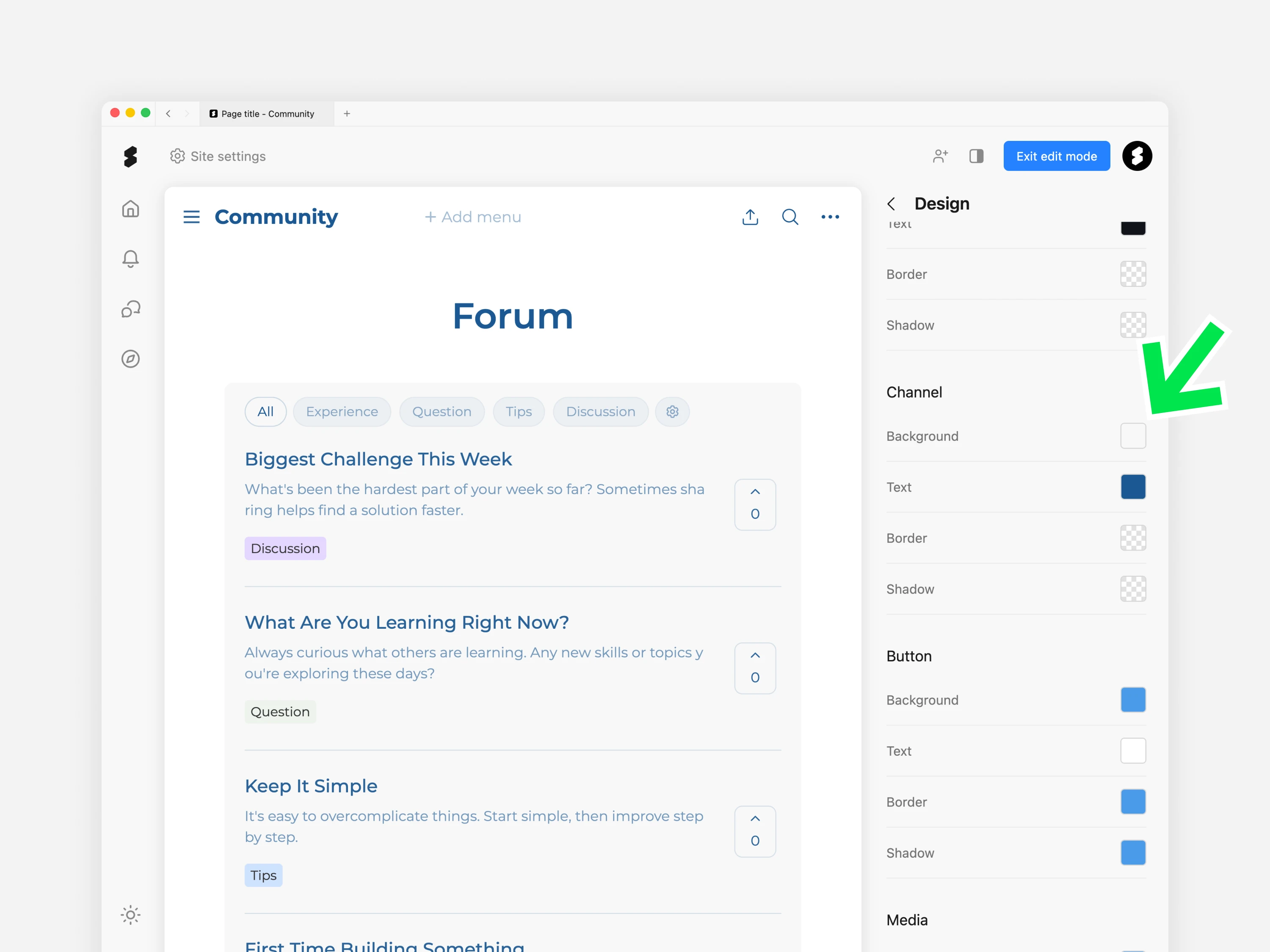Open search with magnifier icon

(x=790, y=217)
